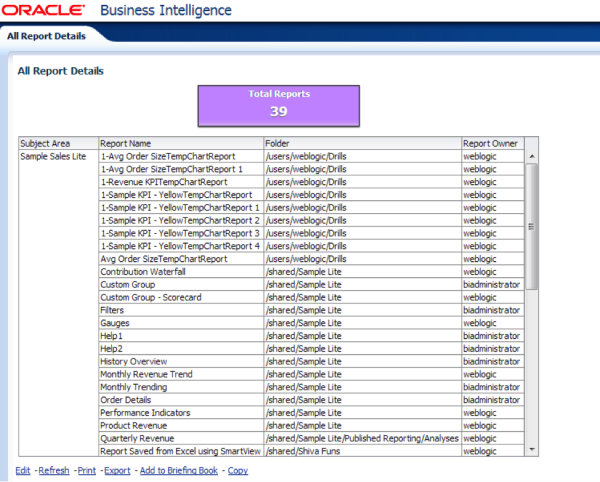This screenshot has height=482, width=600.
Task: Select the Contribution Waterfall report row
Action: click(144, 271)
